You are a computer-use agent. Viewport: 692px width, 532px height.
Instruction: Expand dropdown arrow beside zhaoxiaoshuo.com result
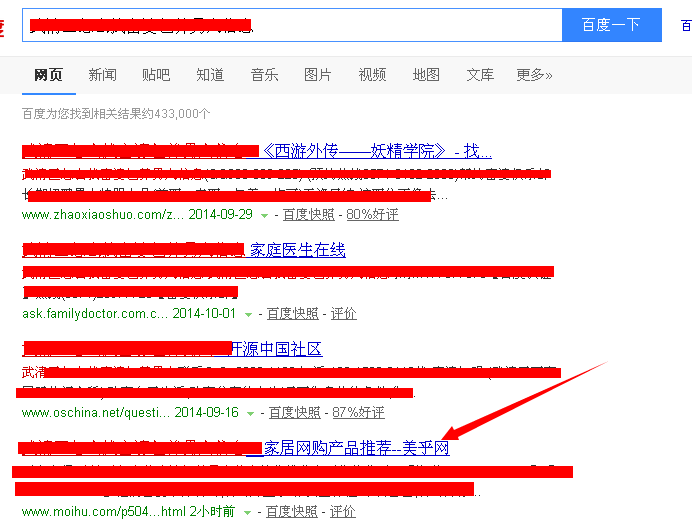(264, 215)
